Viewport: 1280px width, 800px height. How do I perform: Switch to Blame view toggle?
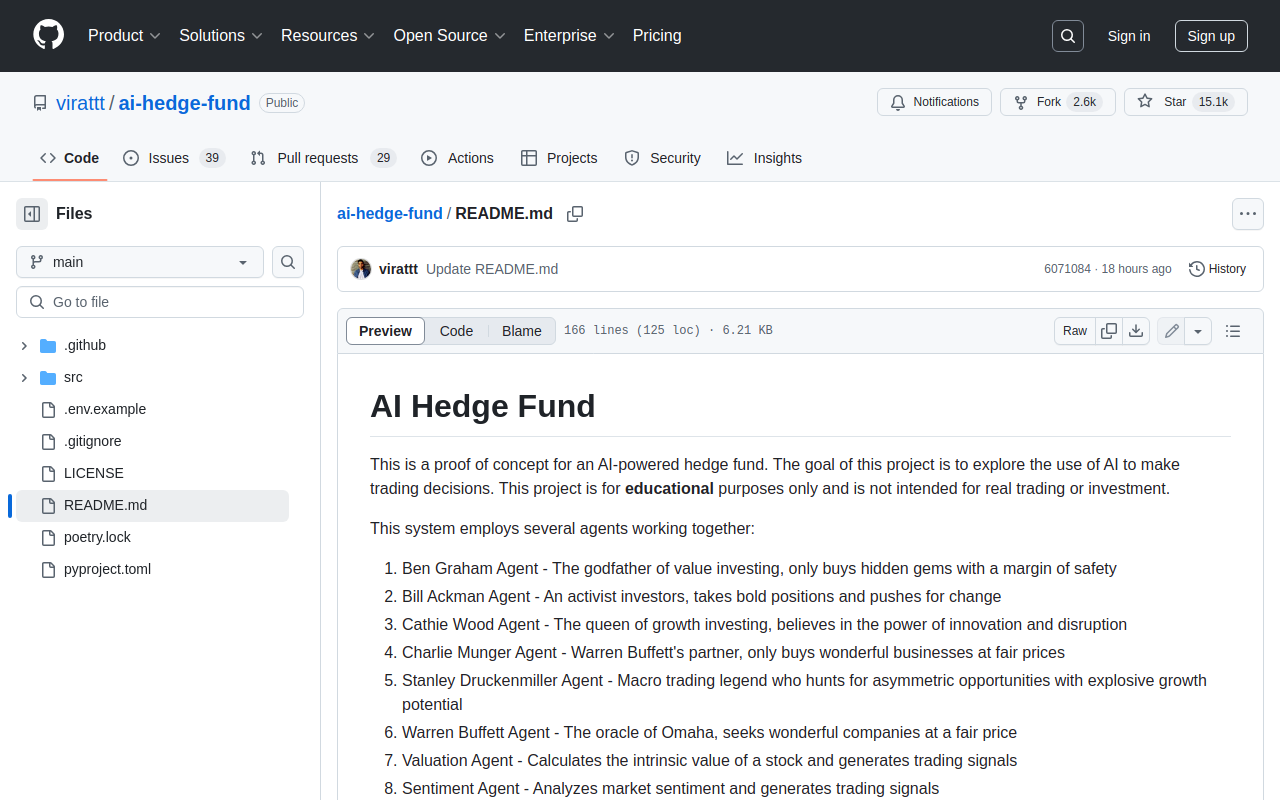tap(521, 331)
